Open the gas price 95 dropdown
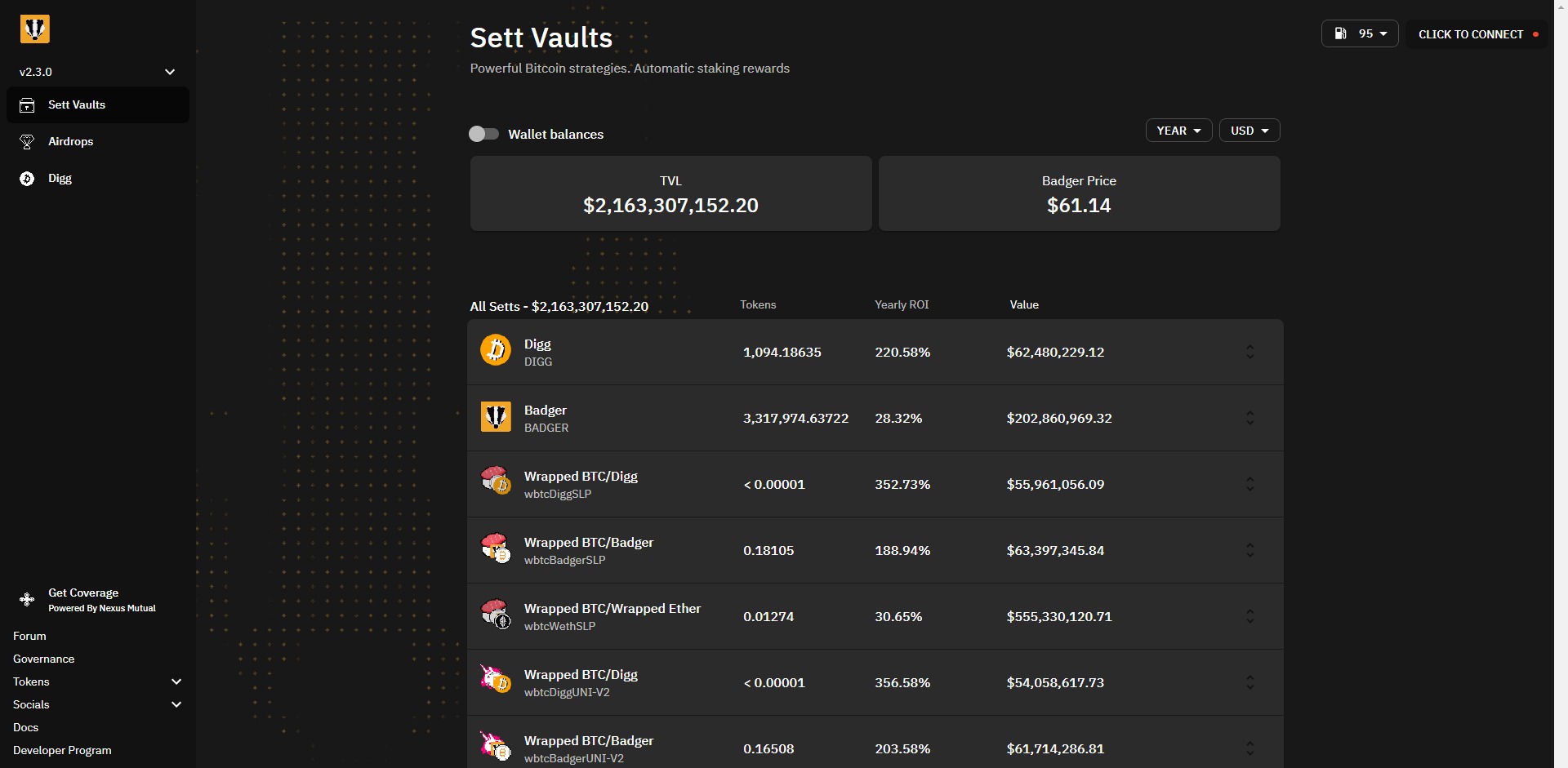 pyautogui.click(x=1383, y=33)
